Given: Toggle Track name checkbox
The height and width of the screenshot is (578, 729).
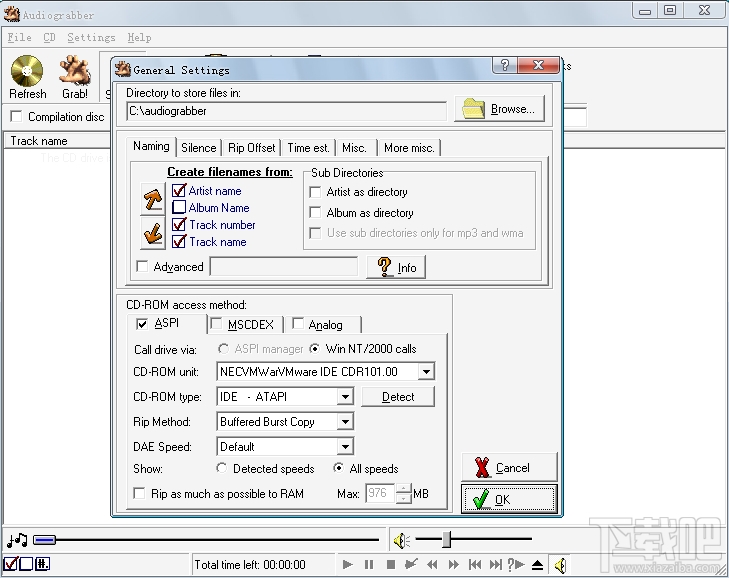Looking at the screenshot, I should 179,242.
